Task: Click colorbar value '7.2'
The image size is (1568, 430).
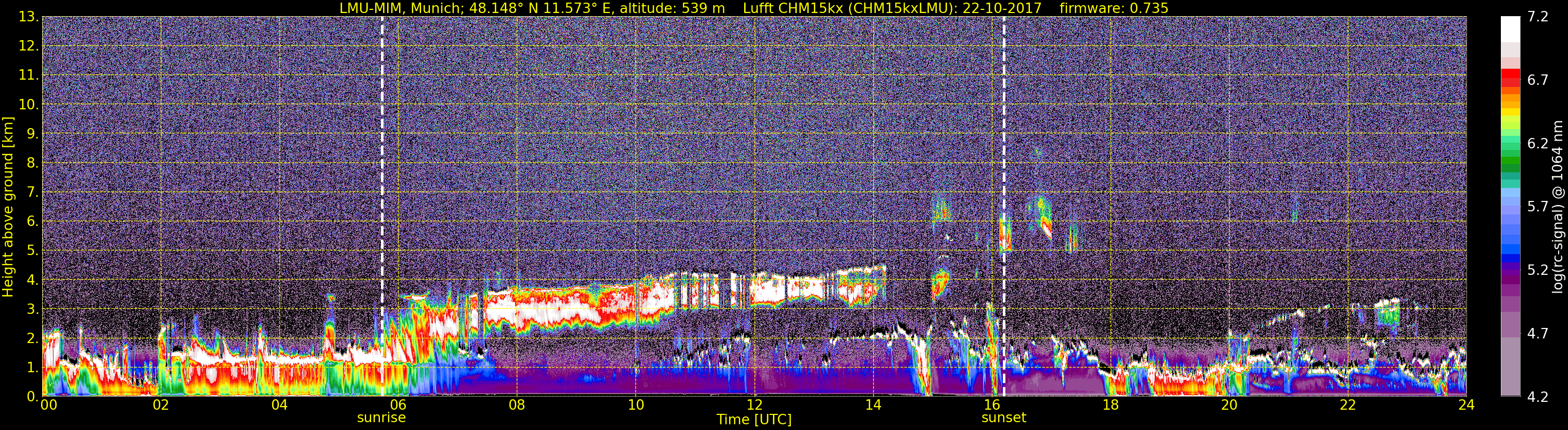Action: 1538,17
